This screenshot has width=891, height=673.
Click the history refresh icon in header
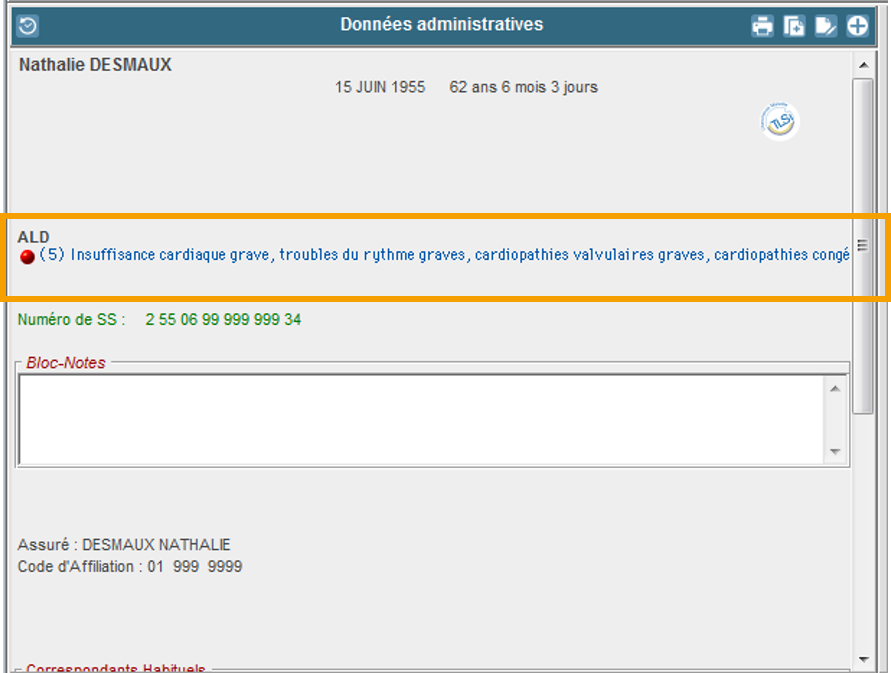[28, 26]
